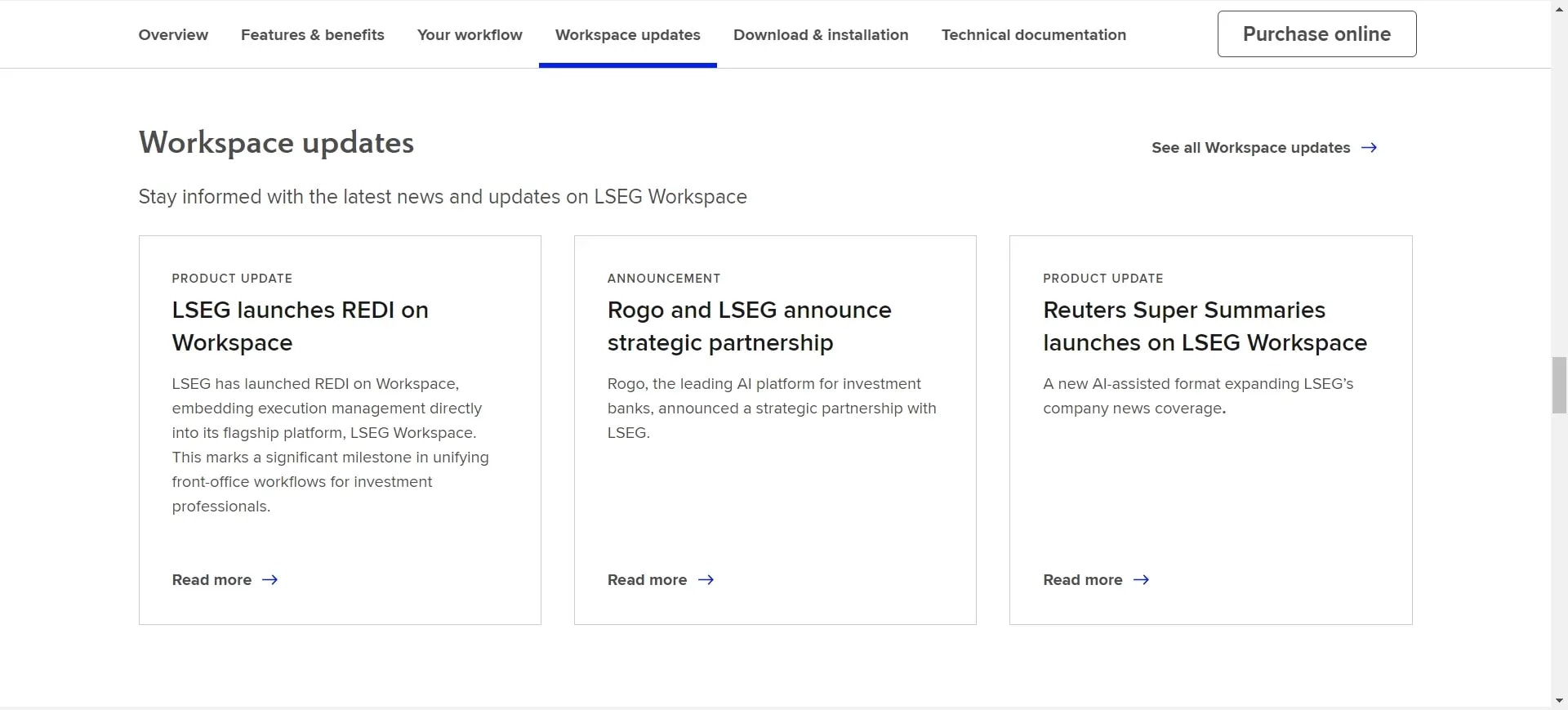This screenshot has width=1568, height=710.
Task: Open Rogo and LSEG announce strategic partnership headline
Action: click(749, 326)
